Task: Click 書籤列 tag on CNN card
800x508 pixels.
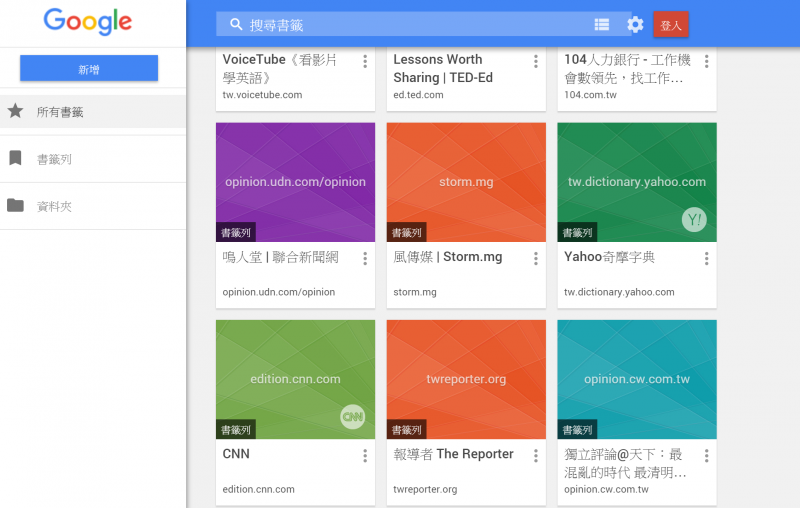Action: click(236, 430)
